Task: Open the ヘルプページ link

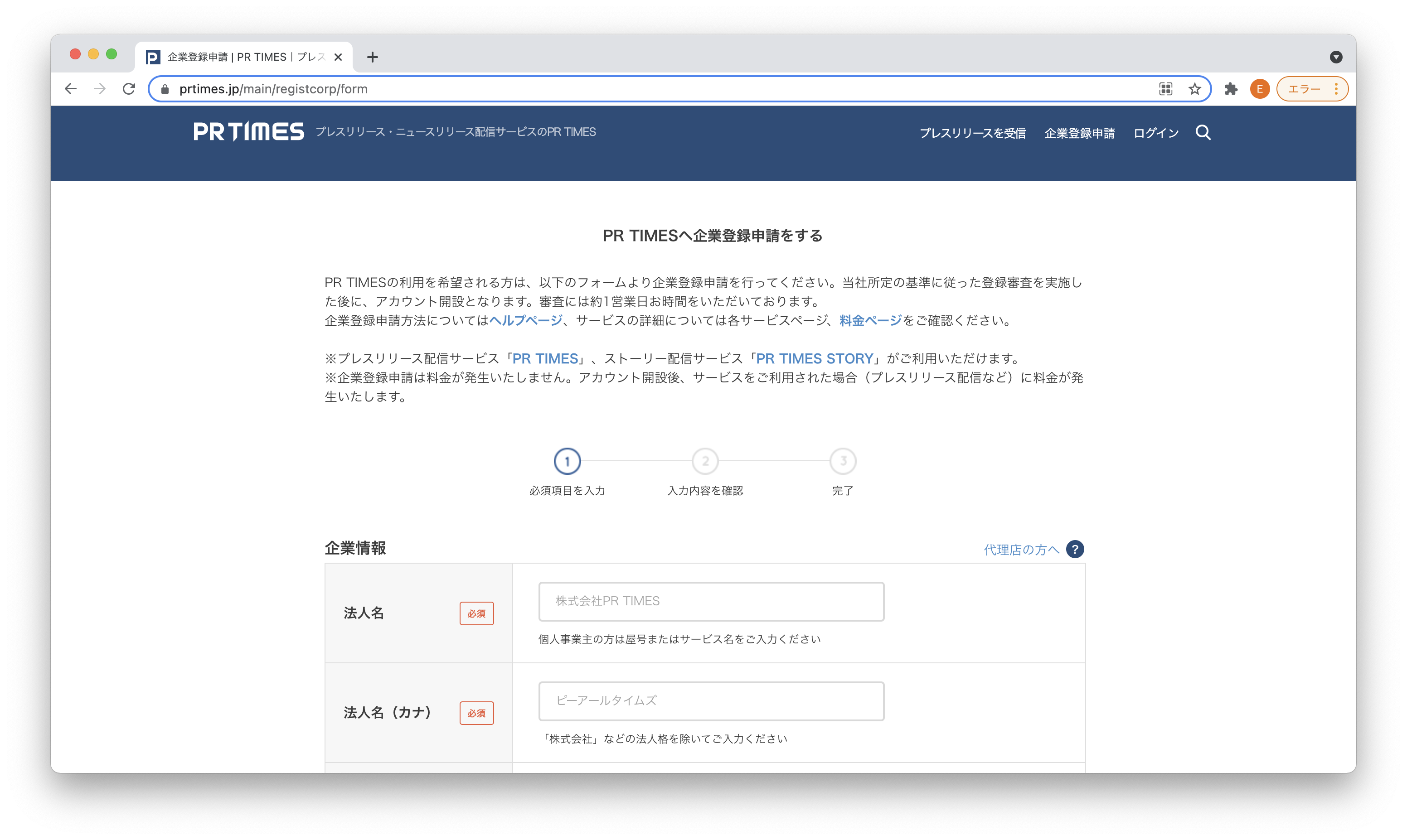Action: pyautogui.click(x=525, y=320)
